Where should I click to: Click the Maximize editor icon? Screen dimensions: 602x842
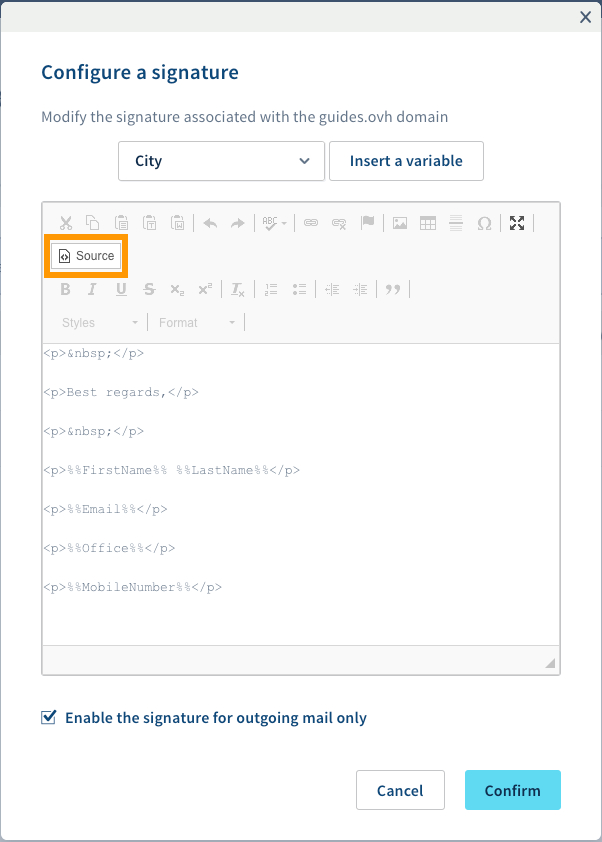(x=517, y=223)
